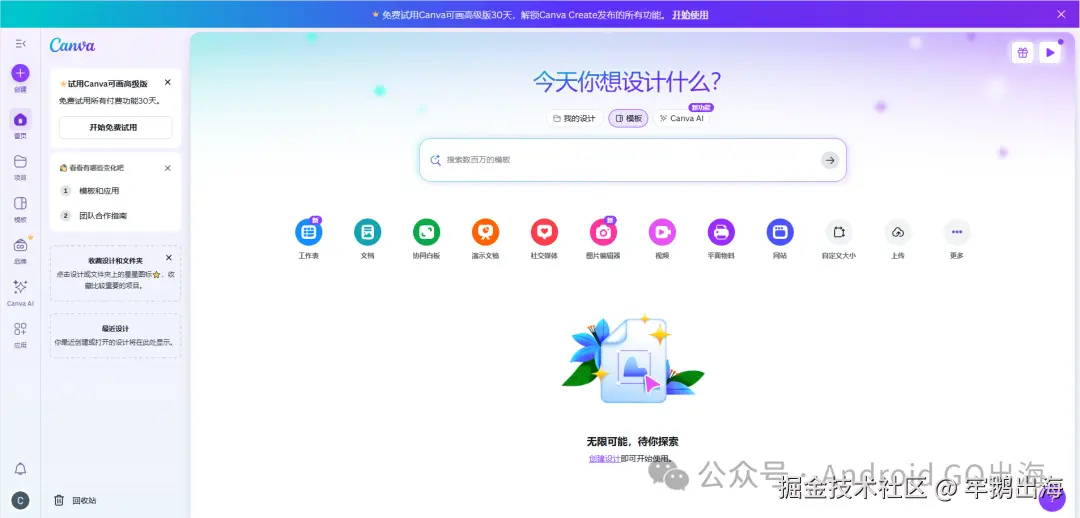Open the help question-mark bubble
This screenshot has width=1080, height=518.
[x=1051, y=499]
